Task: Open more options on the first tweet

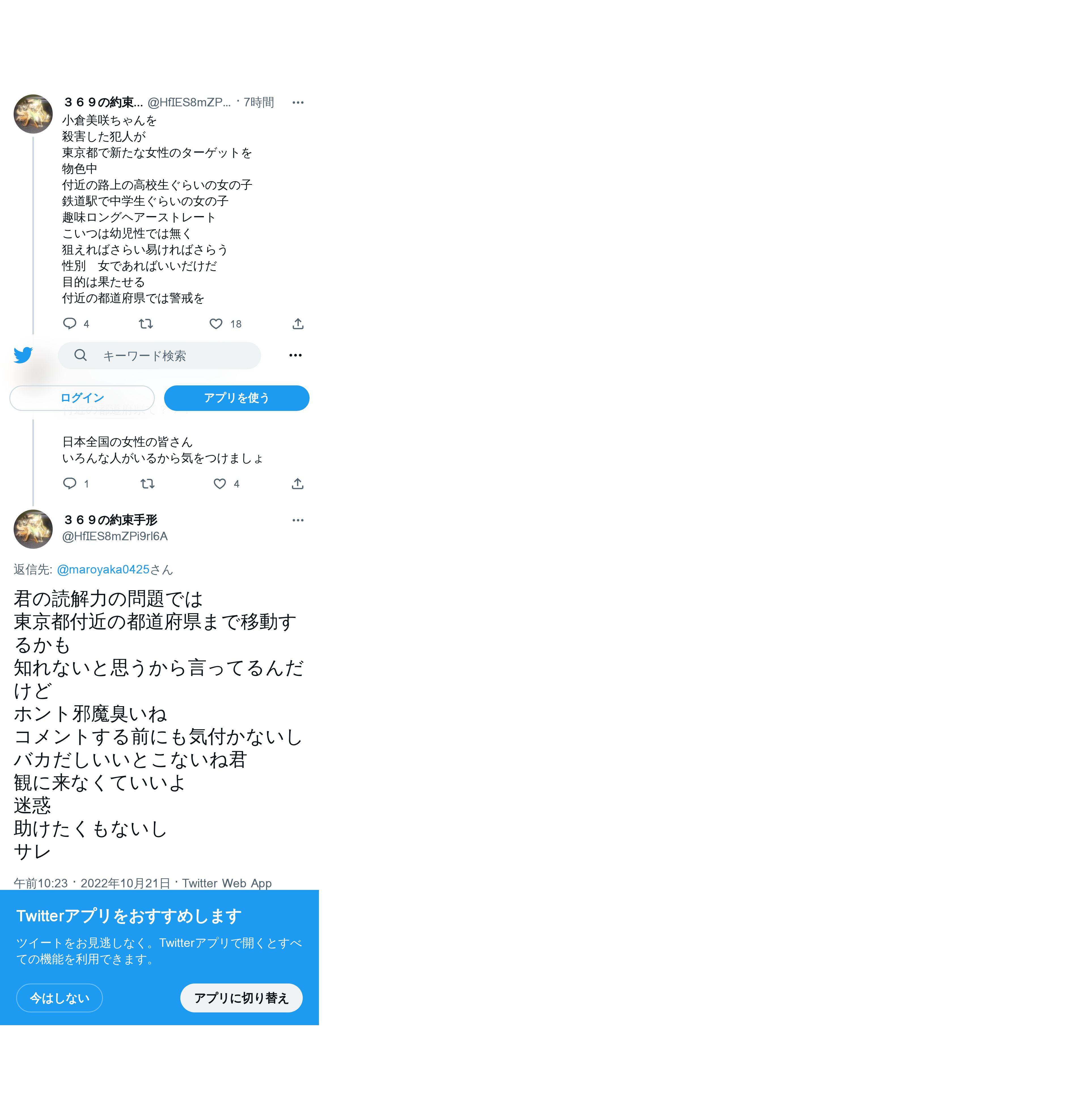Action: (x=298, y=102)
